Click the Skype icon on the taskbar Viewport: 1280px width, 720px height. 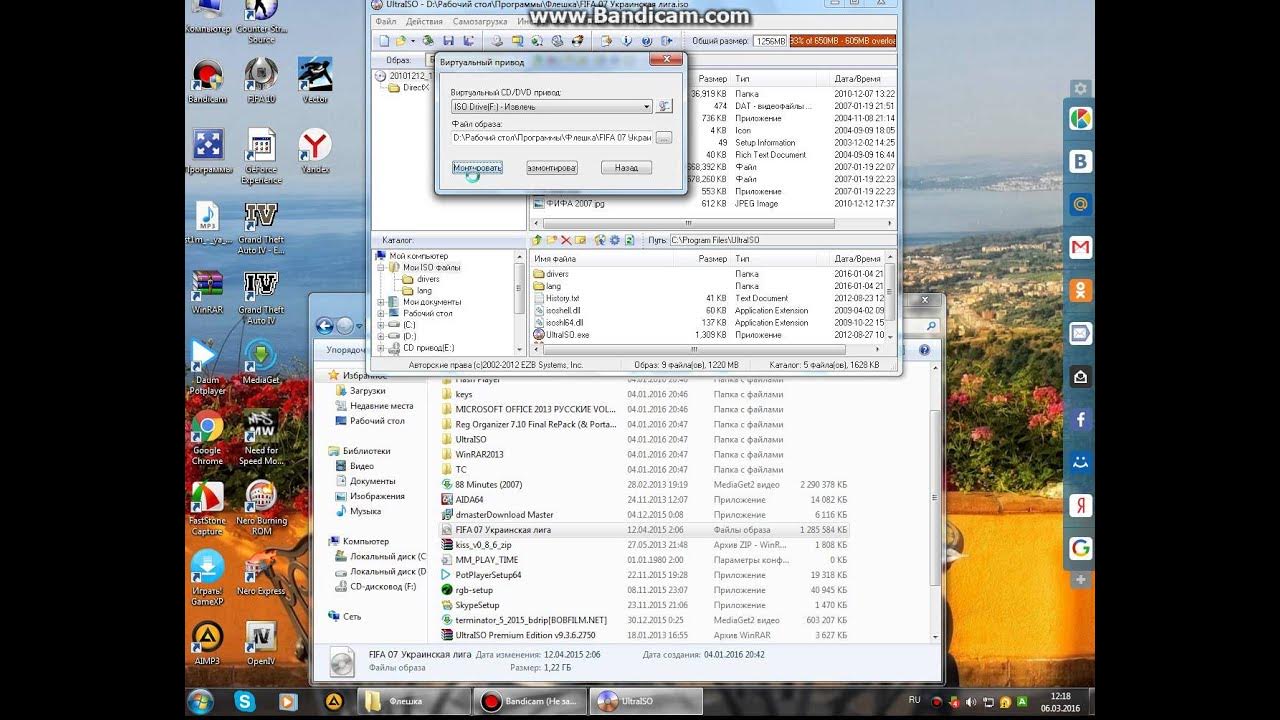[245, 702]
